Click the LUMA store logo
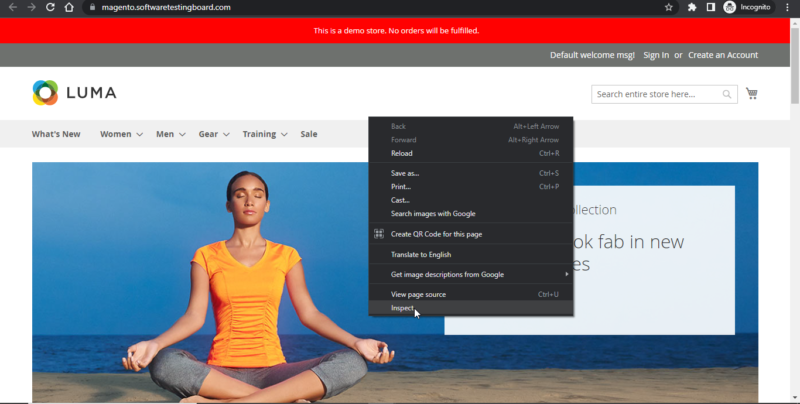Screen dimensions: 800x404 coord(74,93)
